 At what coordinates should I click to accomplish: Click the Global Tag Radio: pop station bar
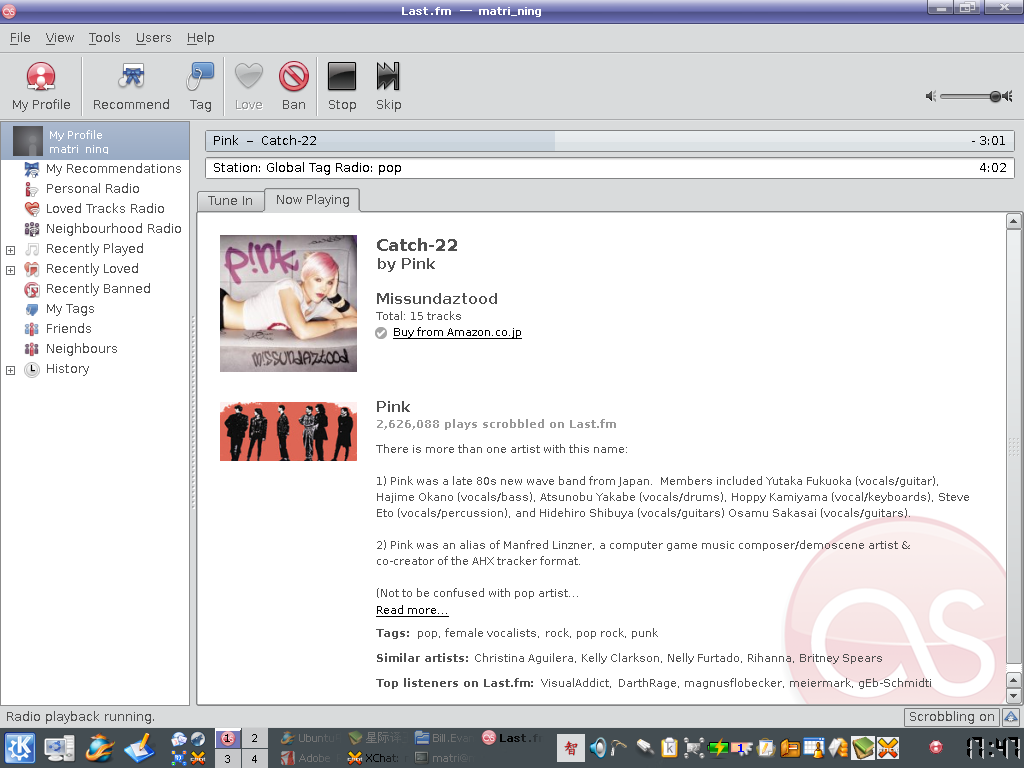click(x=609, y=168)
